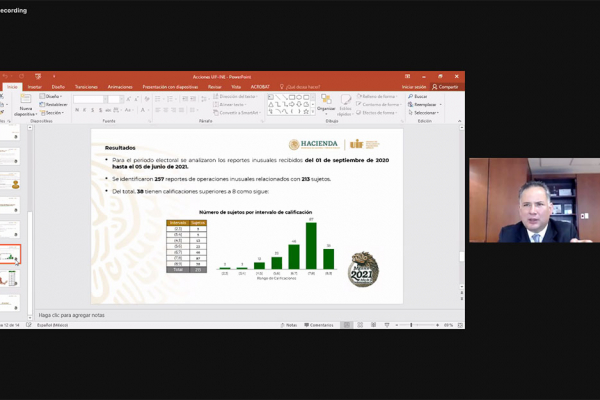
Task: Click the zoom slider in status bar
Action: tap(417, 325)
